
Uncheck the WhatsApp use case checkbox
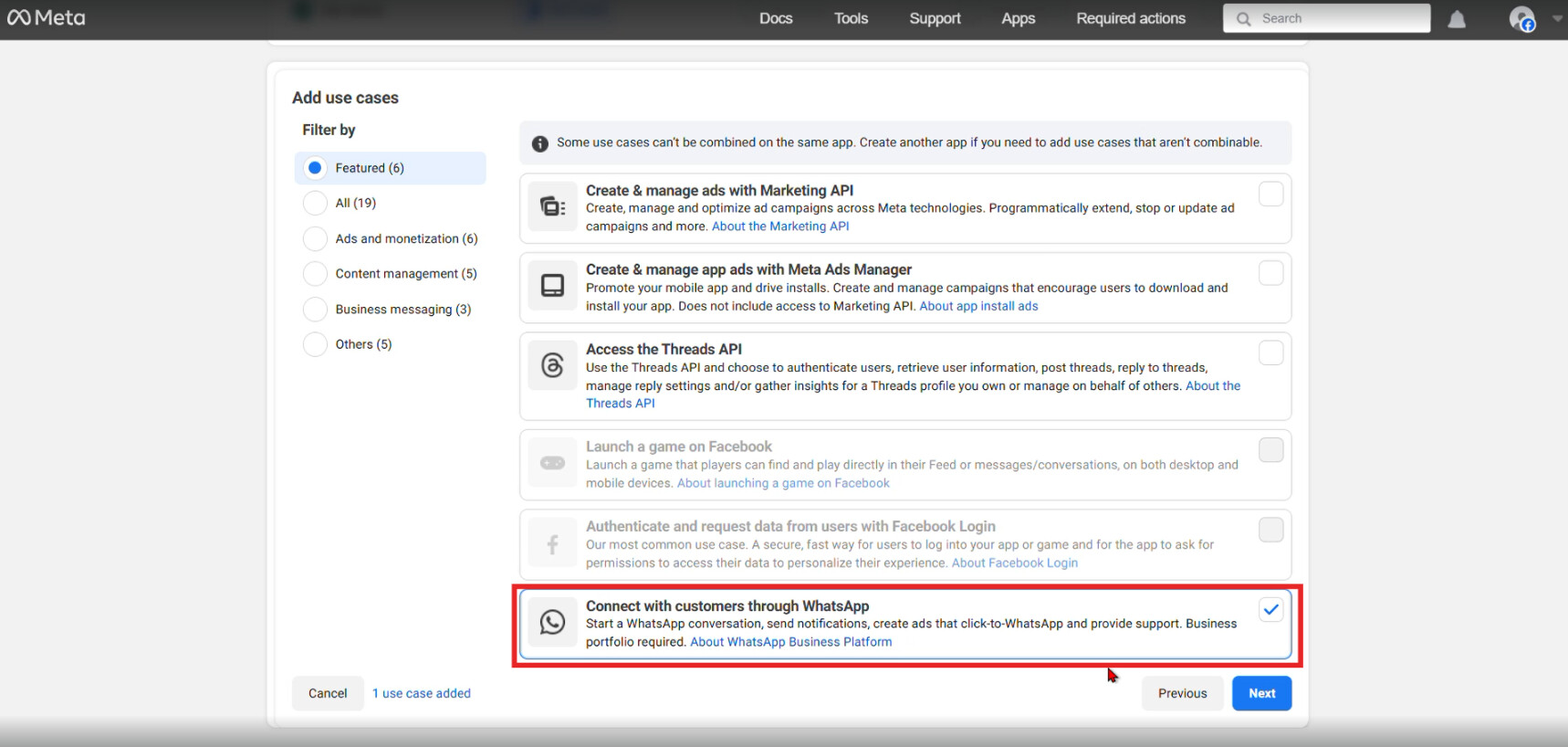[1270, 610]
